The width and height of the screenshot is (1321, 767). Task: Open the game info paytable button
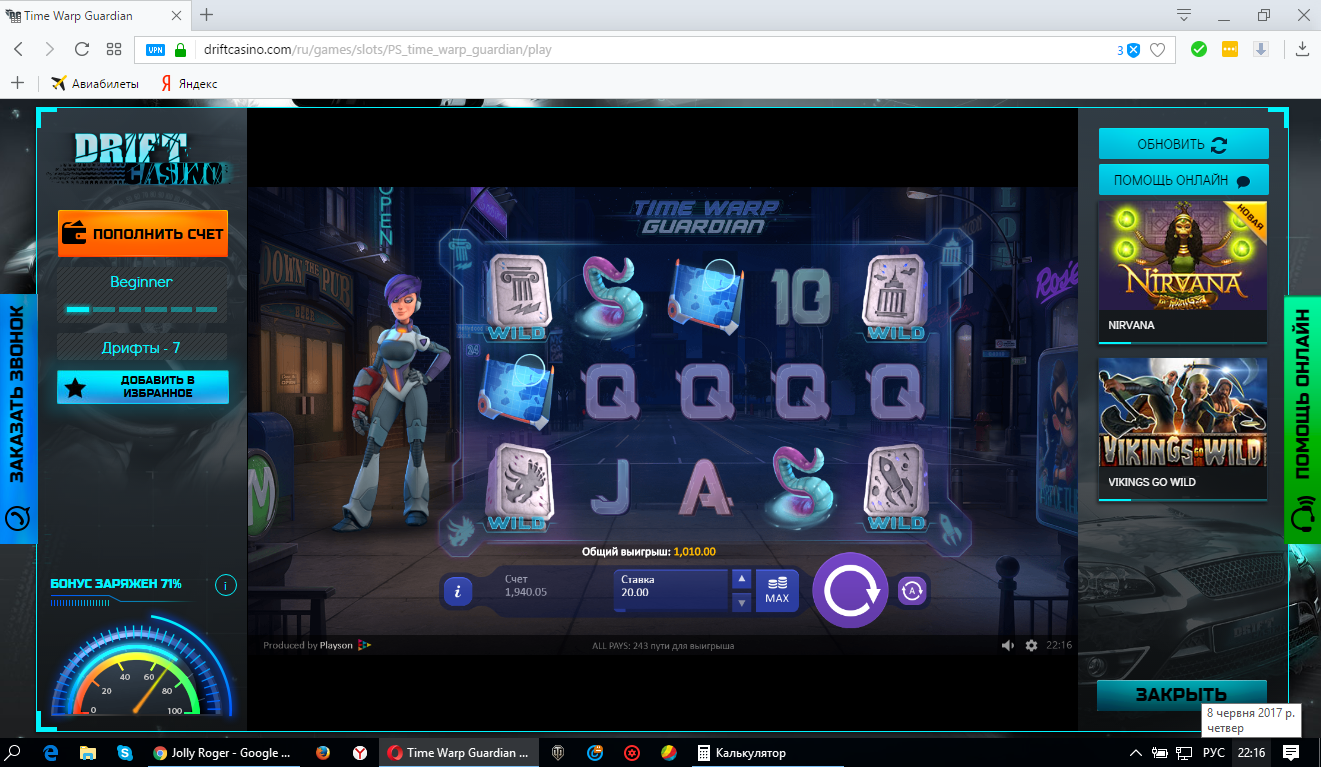[x=457, y=591]
